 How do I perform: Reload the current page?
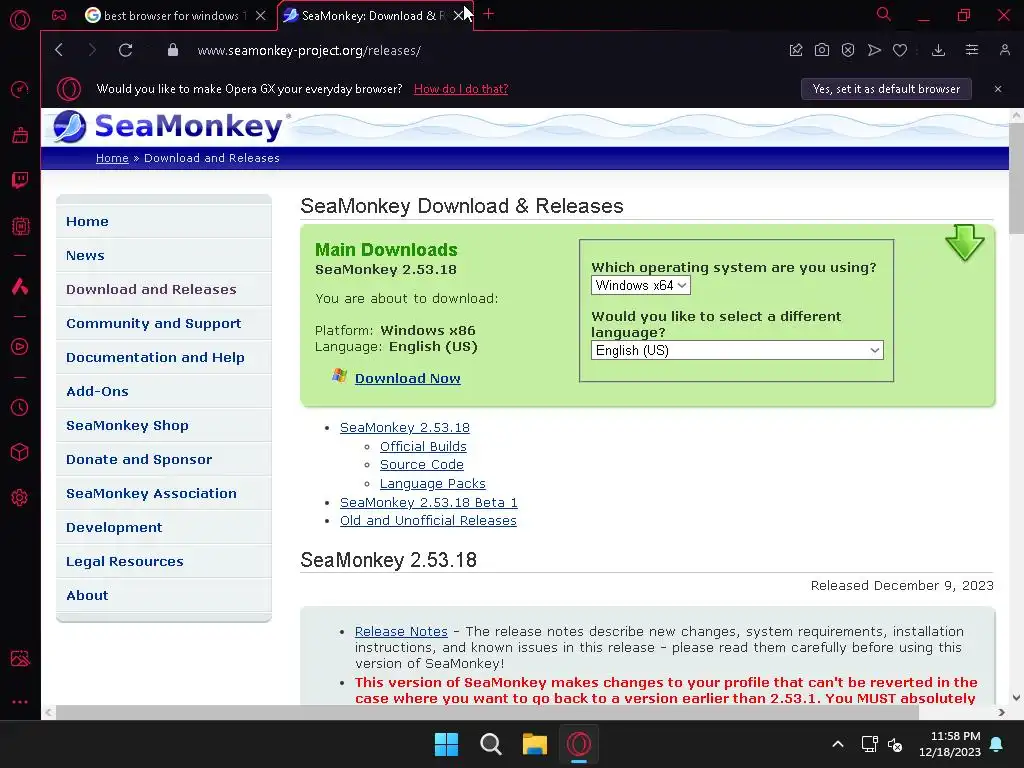pos(125,50)
